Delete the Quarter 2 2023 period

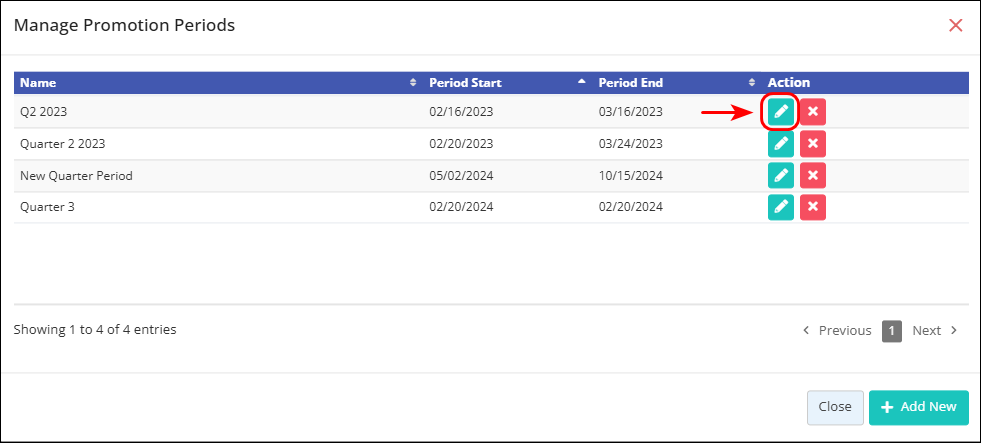[813, 144]
